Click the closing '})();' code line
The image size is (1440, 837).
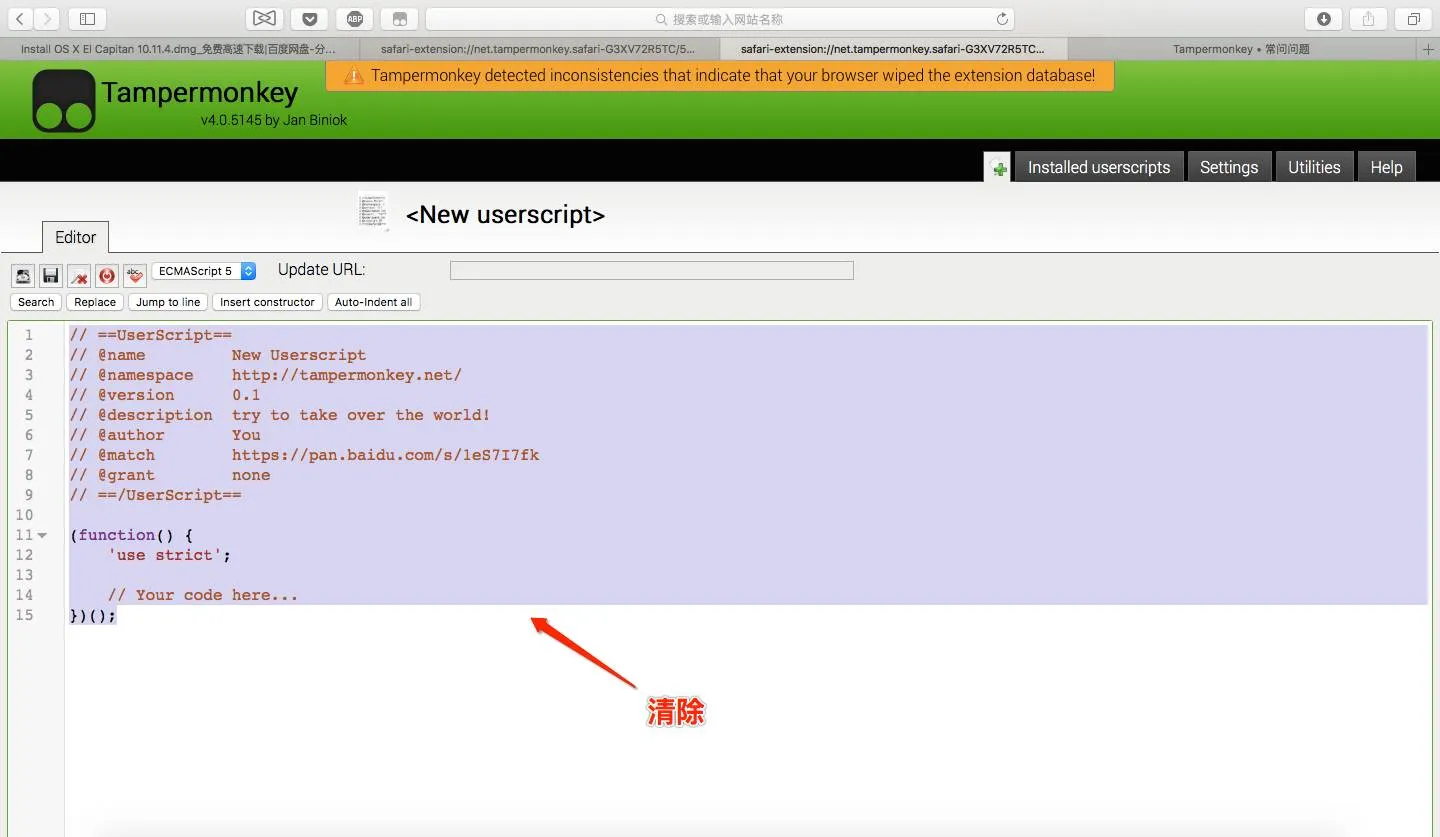click(93, 615)
